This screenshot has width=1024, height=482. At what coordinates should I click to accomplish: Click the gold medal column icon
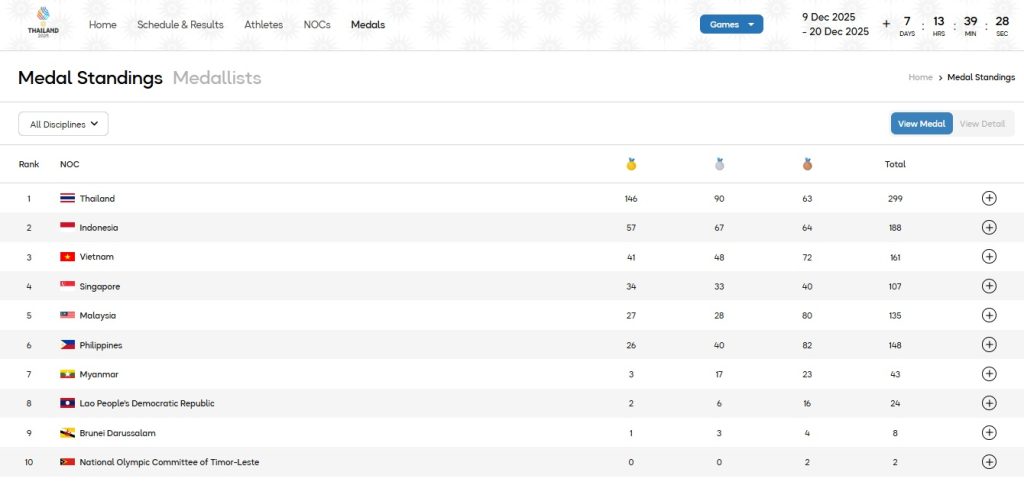[x=631, y=164]
